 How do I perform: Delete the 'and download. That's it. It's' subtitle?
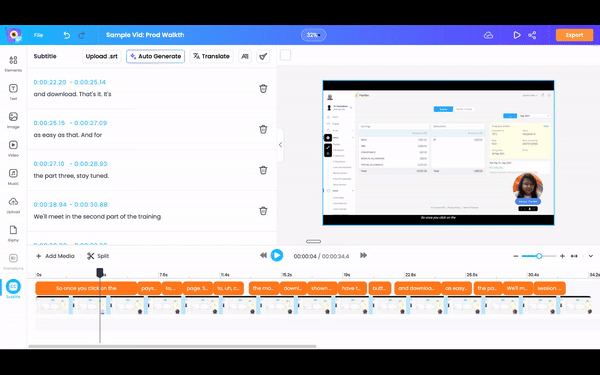coord(263,88)
